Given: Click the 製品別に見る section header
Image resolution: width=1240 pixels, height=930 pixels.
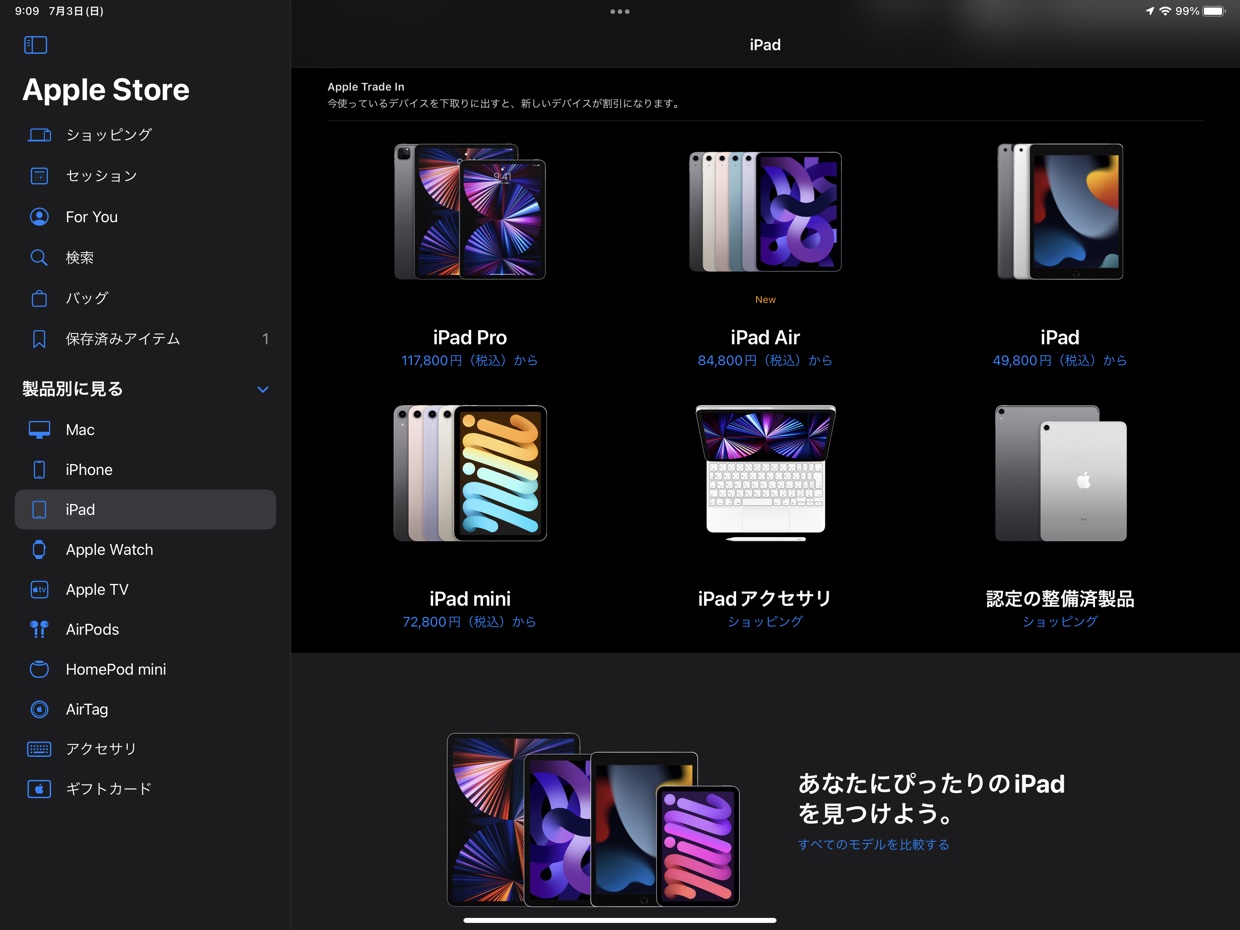Looking at the screenshot, I should (72, 390).
